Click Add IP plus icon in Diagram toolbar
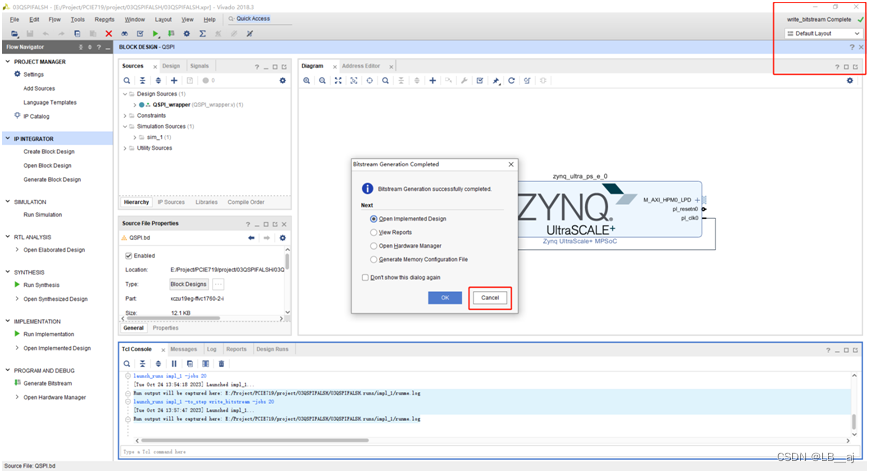This screenshot has height=473, width=869. pos(432,80)
